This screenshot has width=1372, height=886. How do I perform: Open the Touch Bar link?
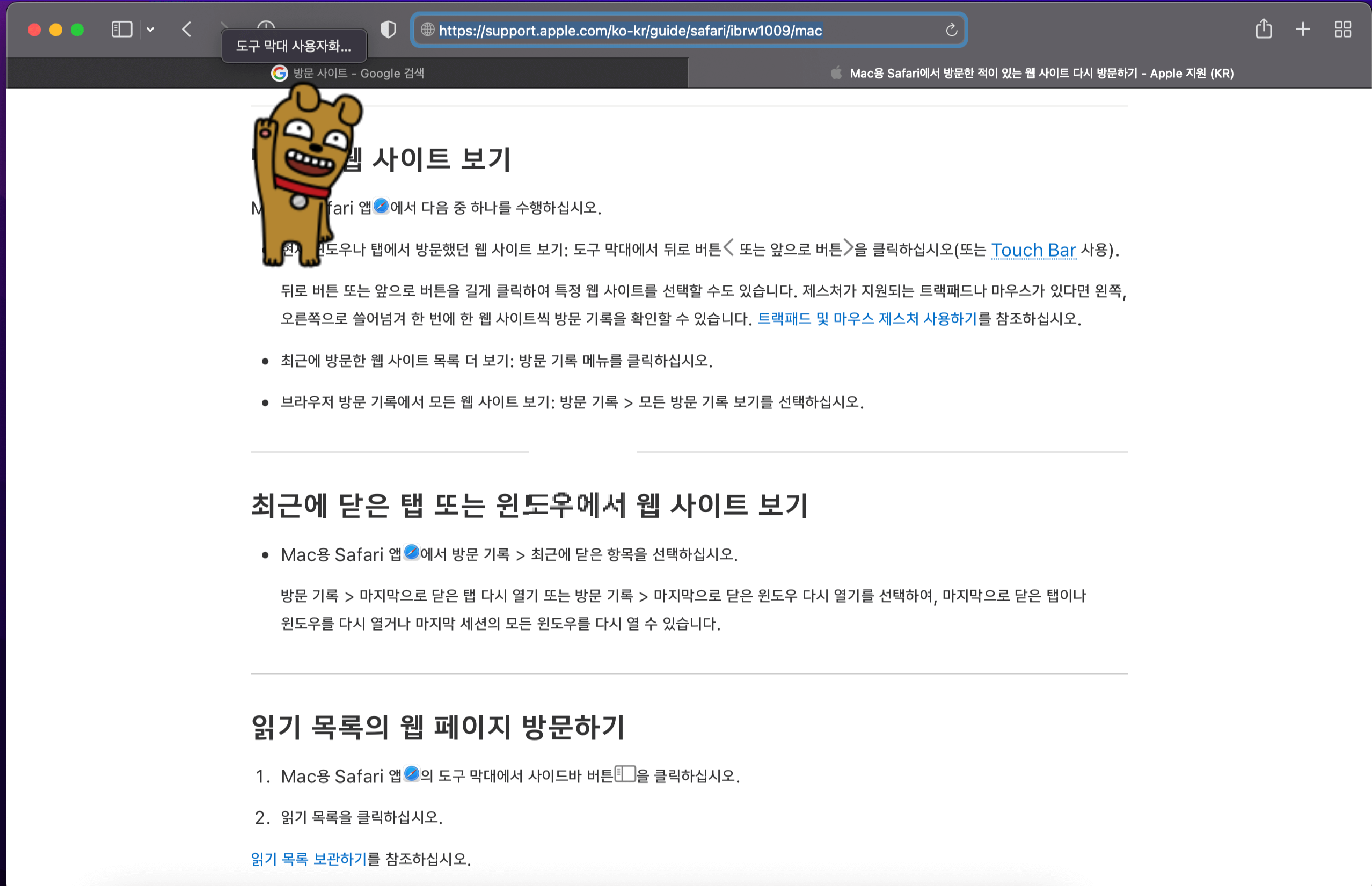[1033, 250]
